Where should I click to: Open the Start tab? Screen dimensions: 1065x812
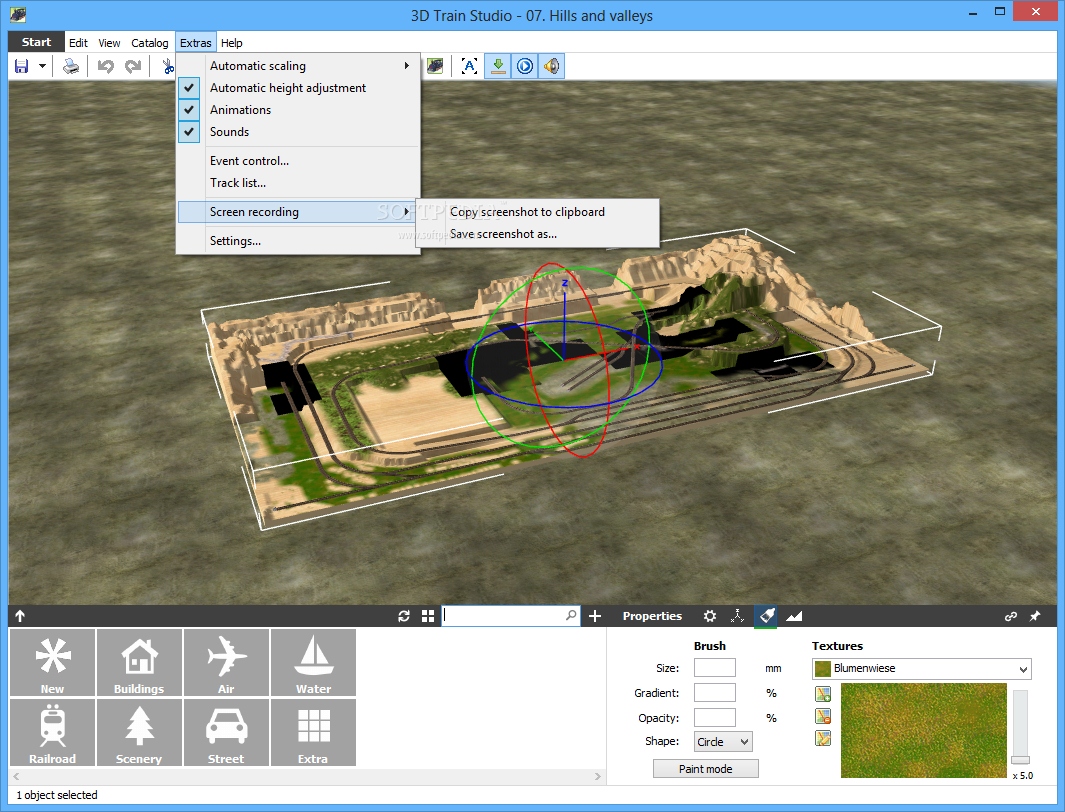[36, 42]
